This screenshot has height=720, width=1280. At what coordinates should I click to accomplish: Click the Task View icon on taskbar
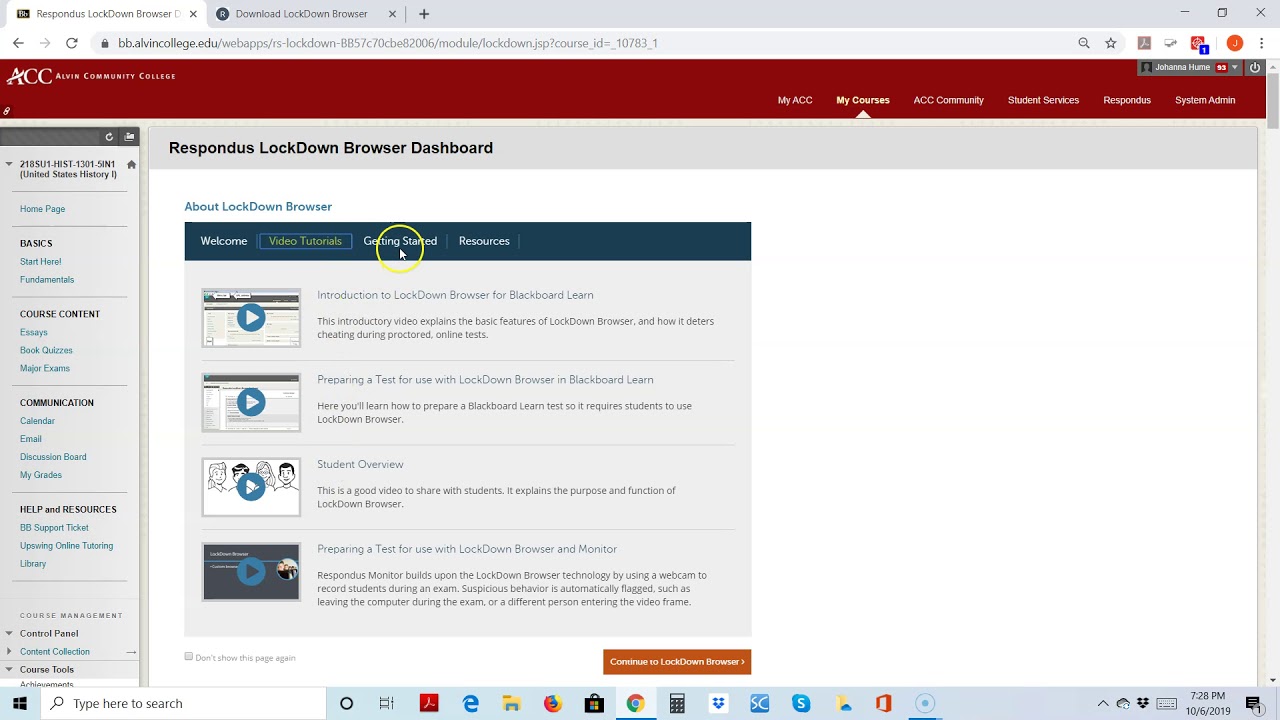(387, 703)
